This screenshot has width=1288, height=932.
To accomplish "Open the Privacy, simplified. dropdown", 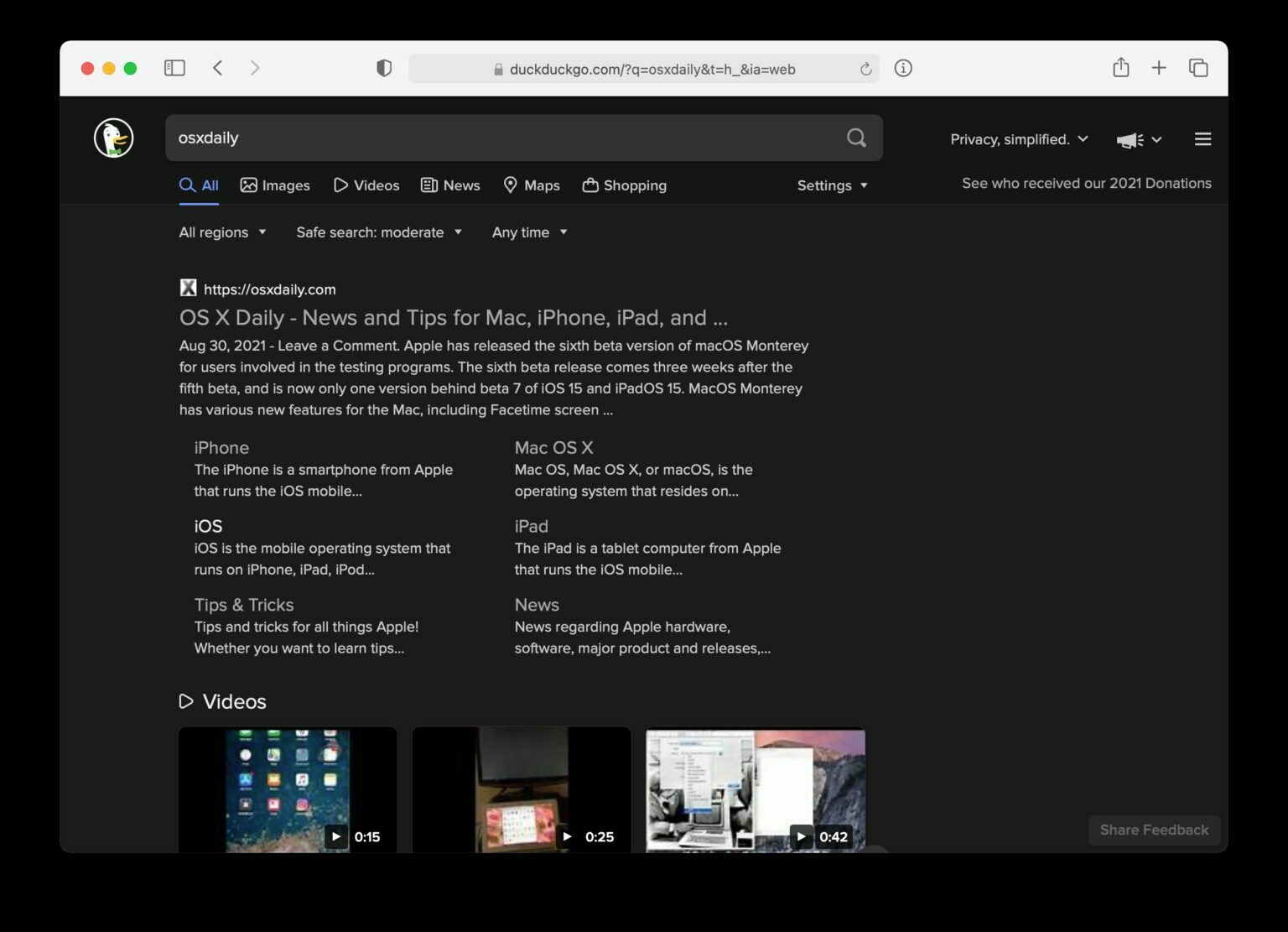I will pos(1019,139).
